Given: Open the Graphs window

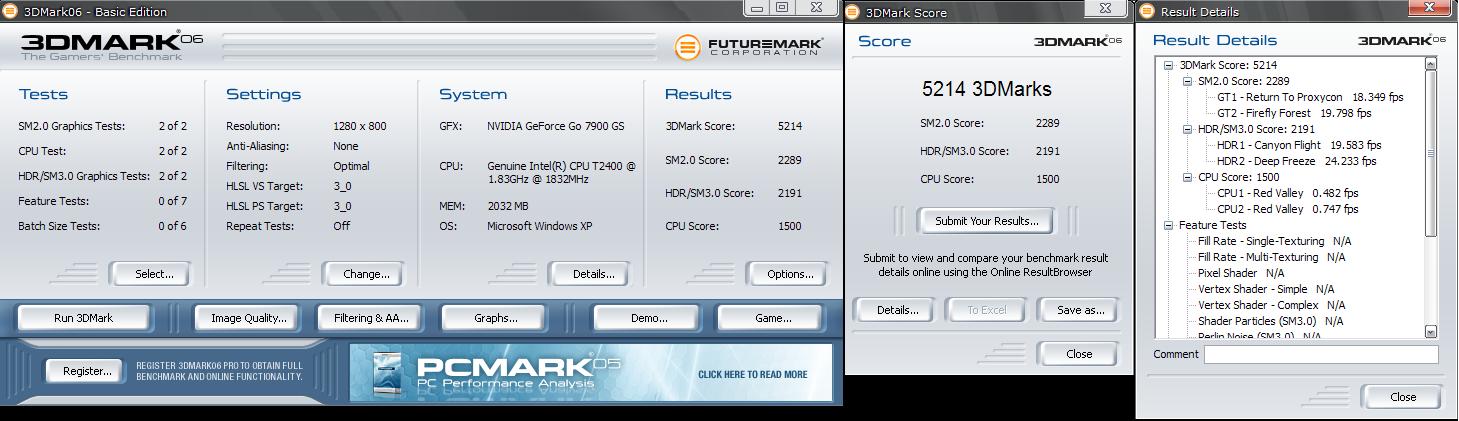Looking at the screenshot, I should (x=496, y=318).
